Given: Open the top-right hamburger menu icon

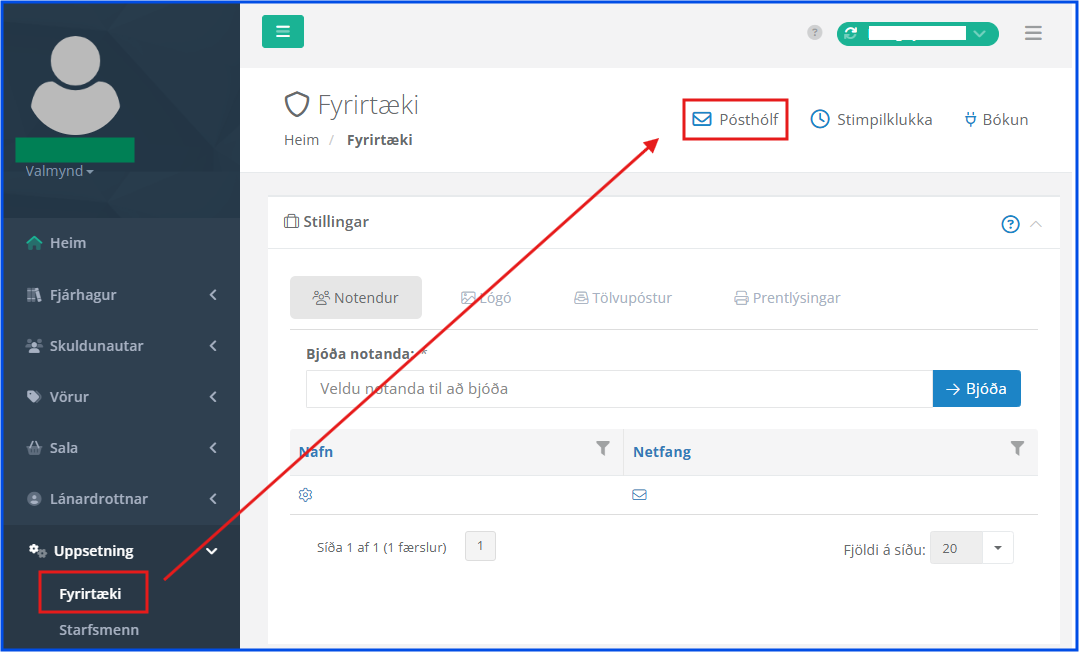Looking at the screenshot, I should [x=1033, y=33].
